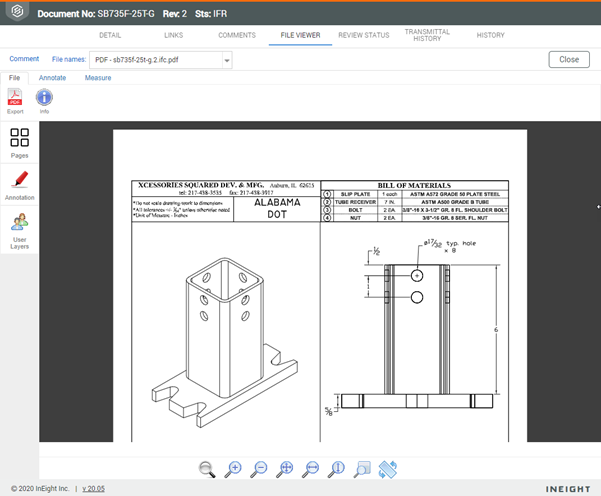Switch to the Annotate ribbon tab

52,78
